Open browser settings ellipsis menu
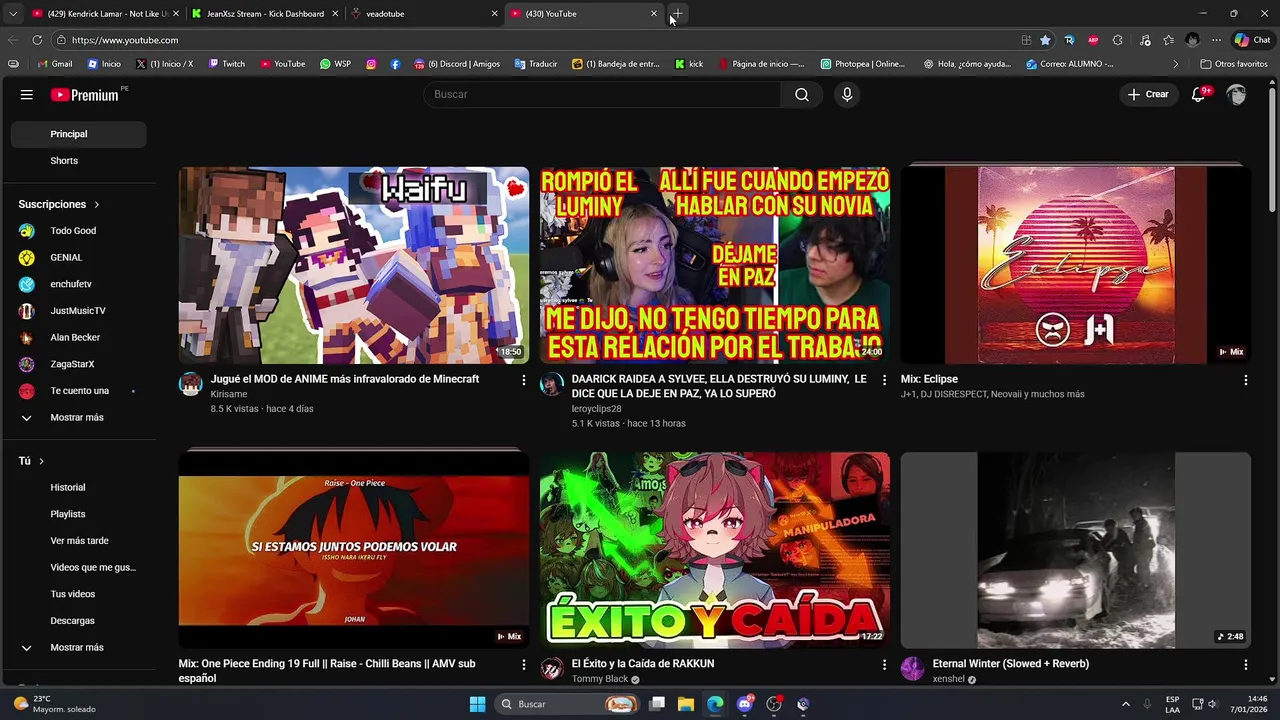1280x720 pixels. [x=1216, y=40]
